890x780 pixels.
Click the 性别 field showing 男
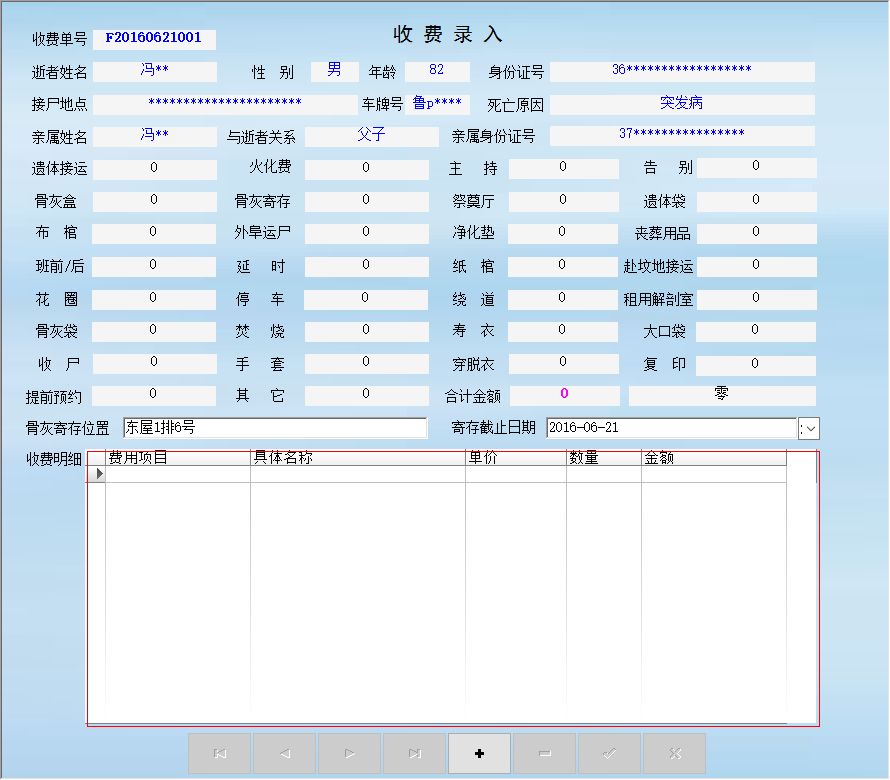click(334, 71)
